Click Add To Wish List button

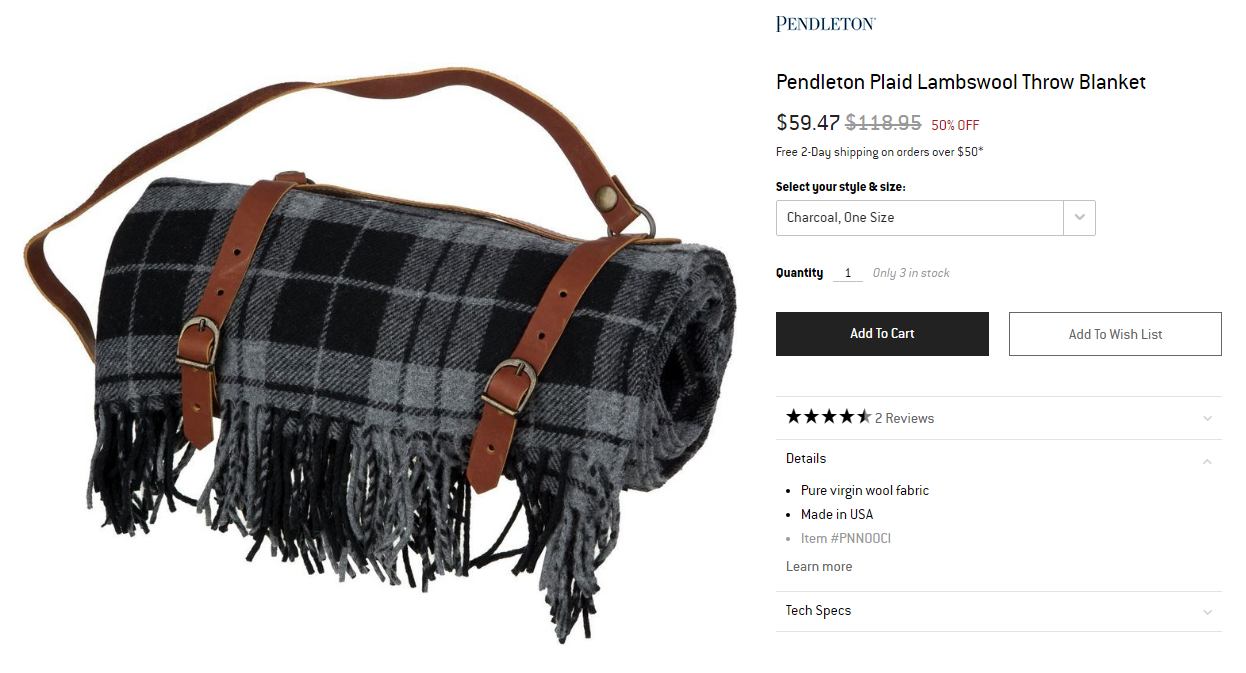pyautogui.click(x=1115, y=334)
